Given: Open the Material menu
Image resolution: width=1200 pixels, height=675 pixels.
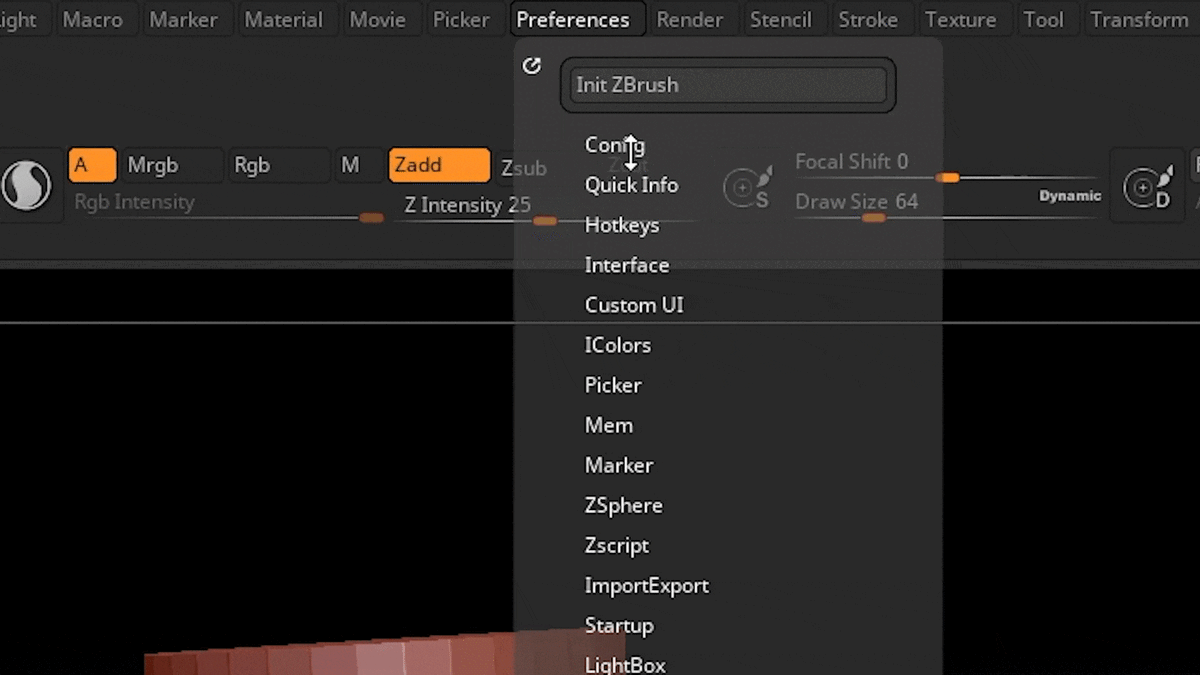Looking at the screenshot, I should tap(284, 19).
